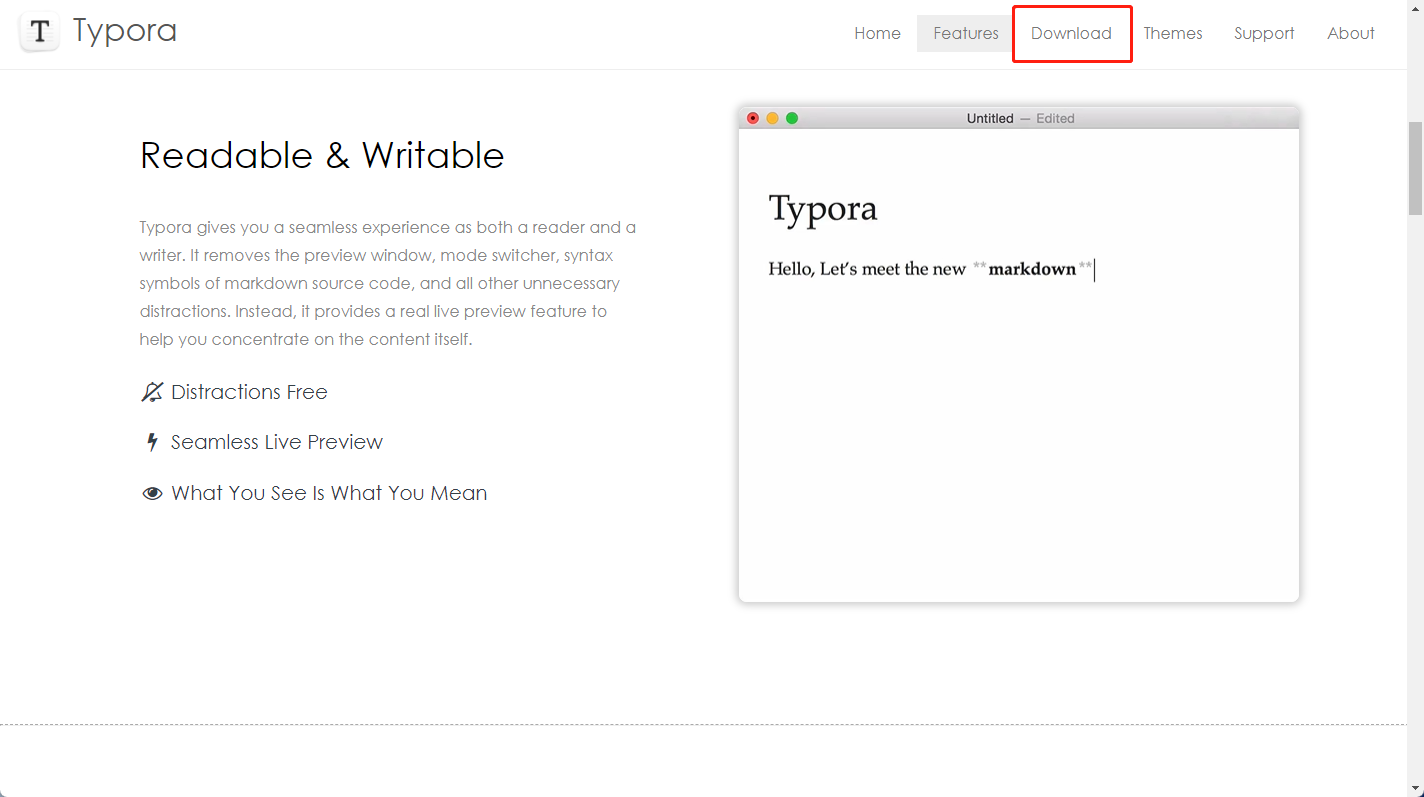Click What You See Is What You Mean text
The image size is (1424, 797).
pyautogui.click(x=329, y=493)
